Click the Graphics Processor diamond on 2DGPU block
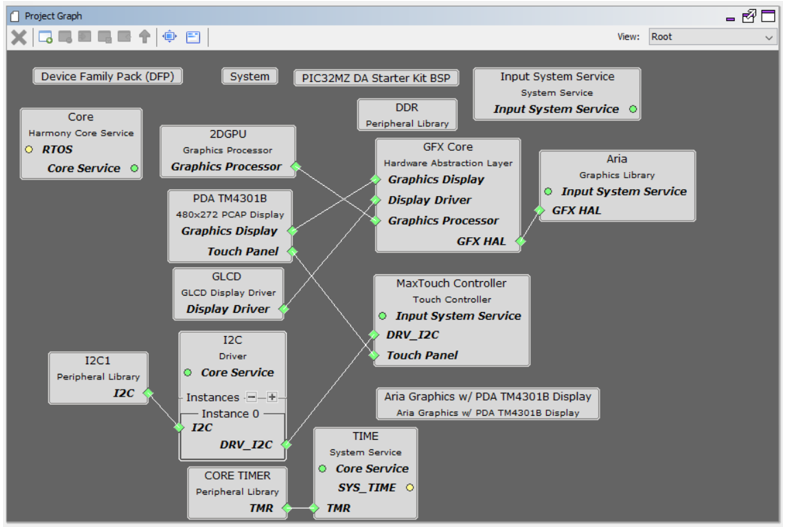Screen dimensions: 785x529 [x=296, y=167]
